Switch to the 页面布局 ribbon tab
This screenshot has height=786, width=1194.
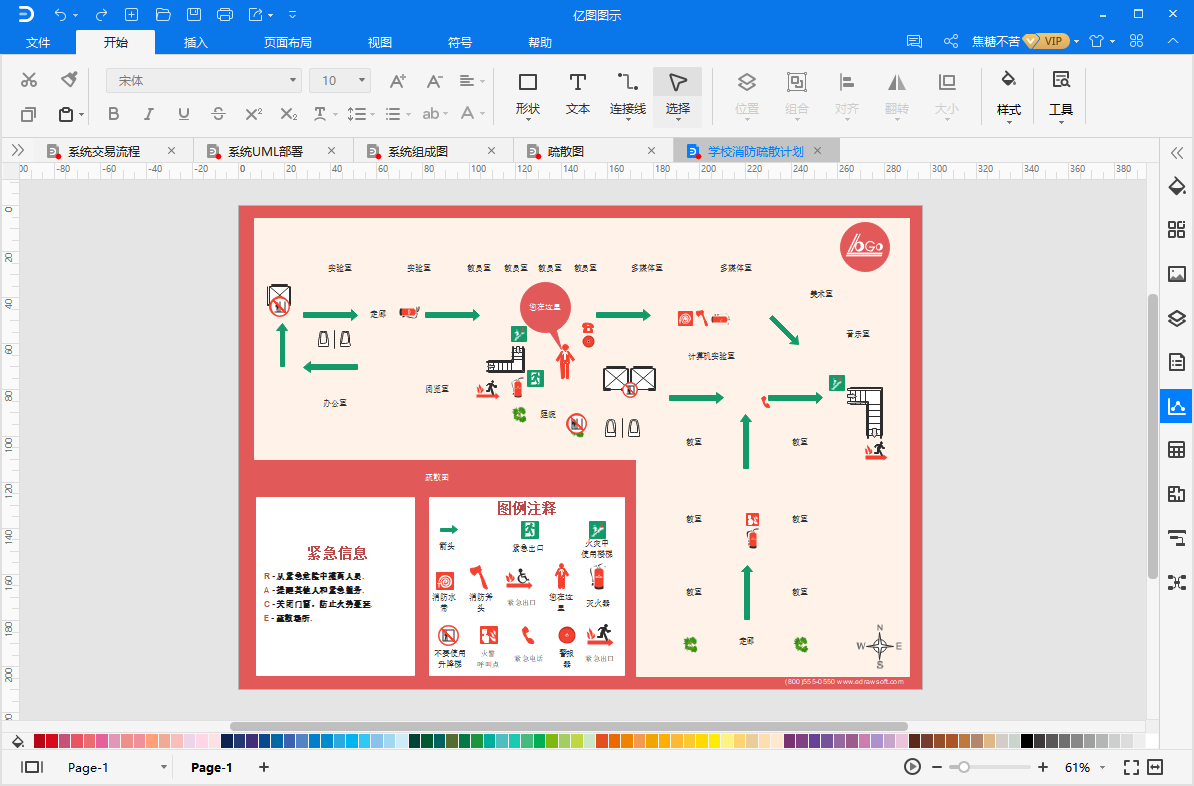[x=288, y=42]
